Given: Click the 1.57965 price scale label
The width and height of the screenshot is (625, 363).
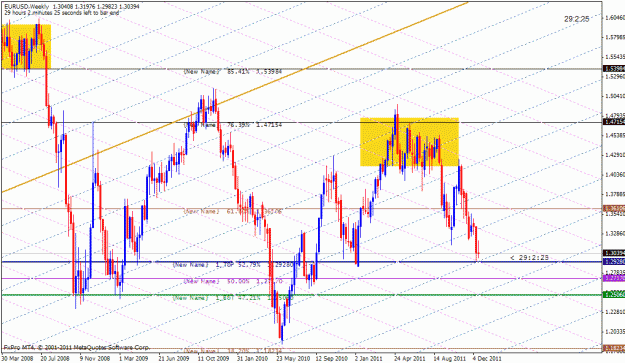Looking at the screenshot, I should (615, 37).
